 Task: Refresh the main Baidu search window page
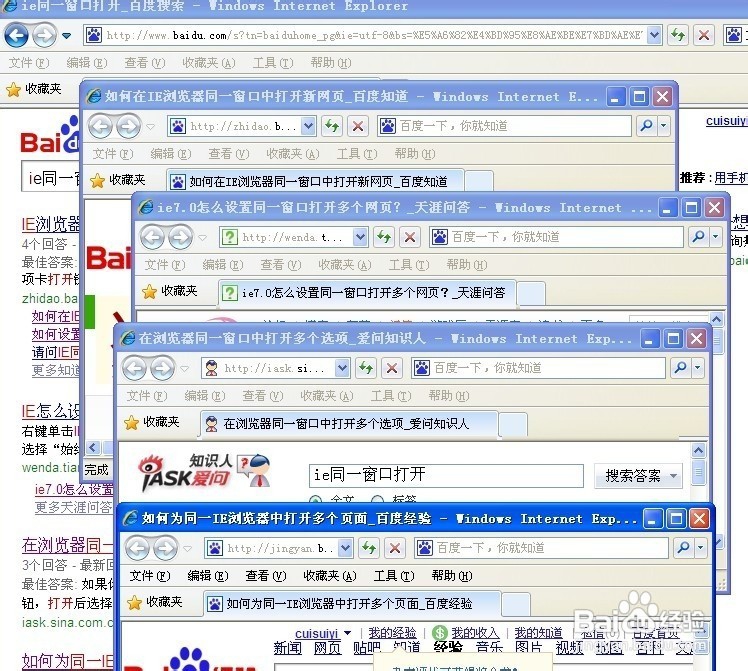678,35
